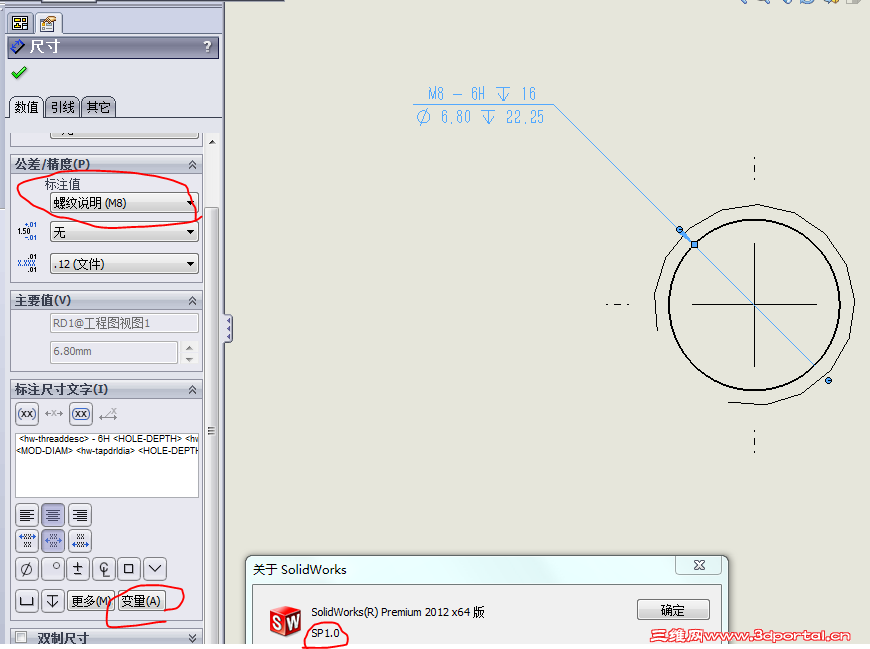Close the 关于 SolidWorks dialog
The width and height of the screenshot is (870, 649).
tap(699, 565)
